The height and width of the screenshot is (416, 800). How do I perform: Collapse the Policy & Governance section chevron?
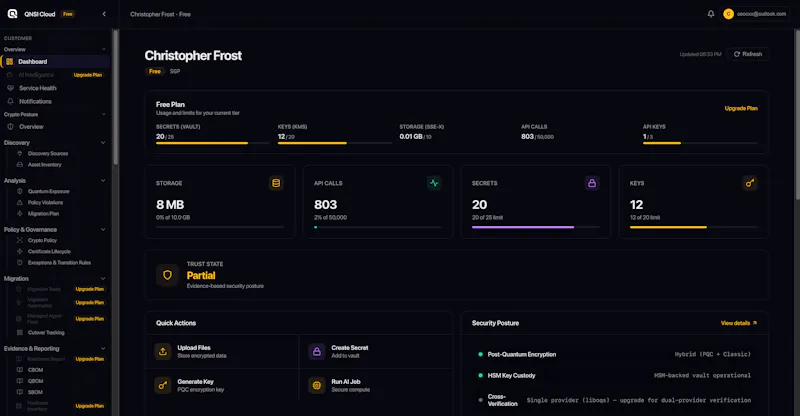[104, 229]
